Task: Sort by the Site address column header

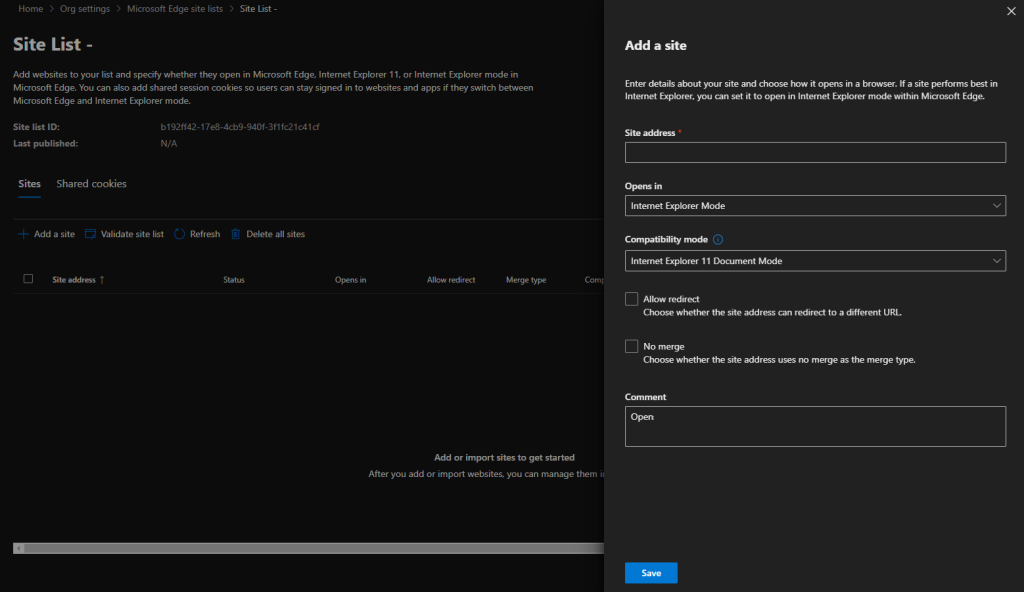Action: [74, 280]
